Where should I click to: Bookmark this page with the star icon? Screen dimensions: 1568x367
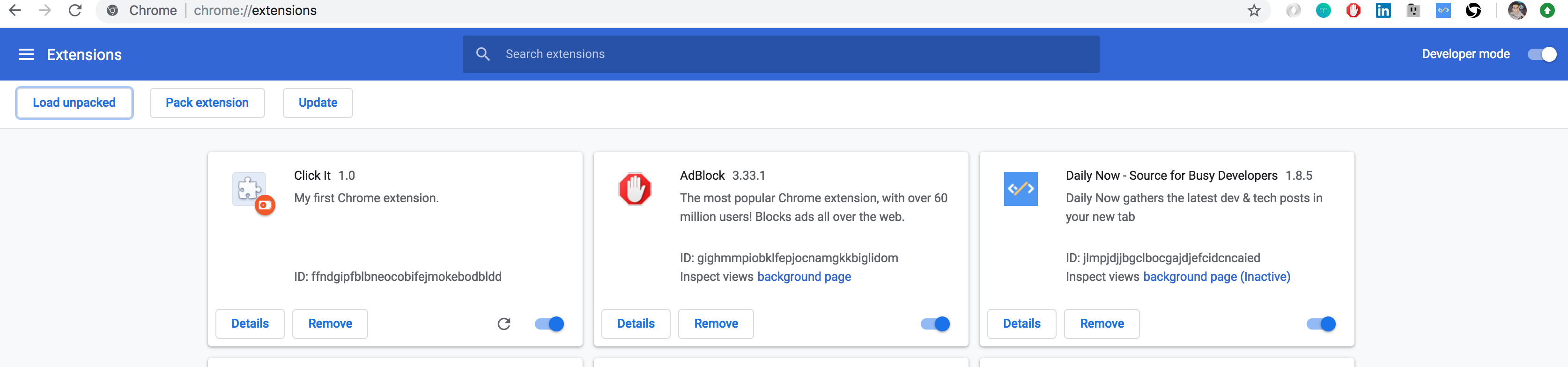(1254, 10)
